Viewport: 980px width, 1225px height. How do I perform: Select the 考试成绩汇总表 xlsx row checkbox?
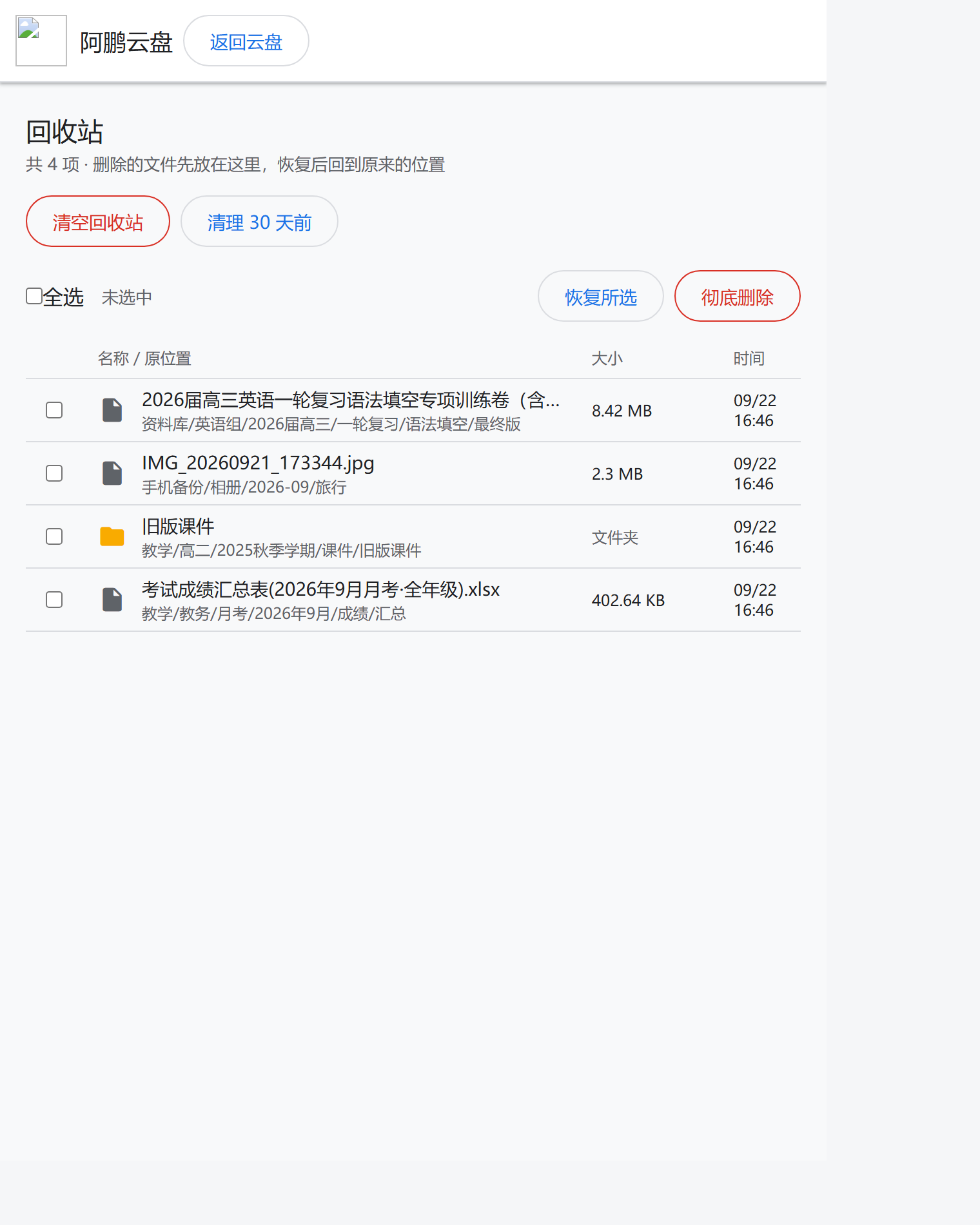pos(54,600)
